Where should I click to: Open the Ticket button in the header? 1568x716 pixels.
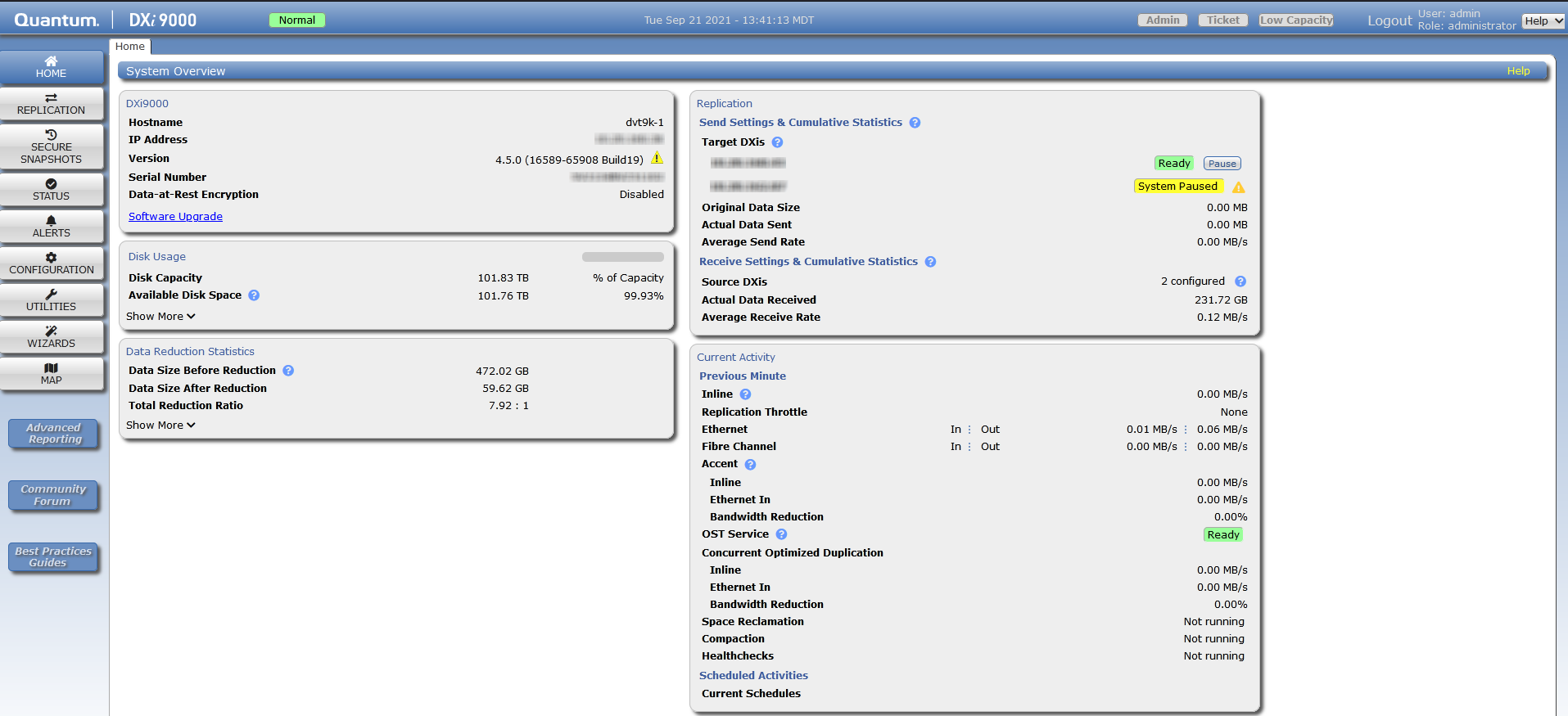point(1223,20)
